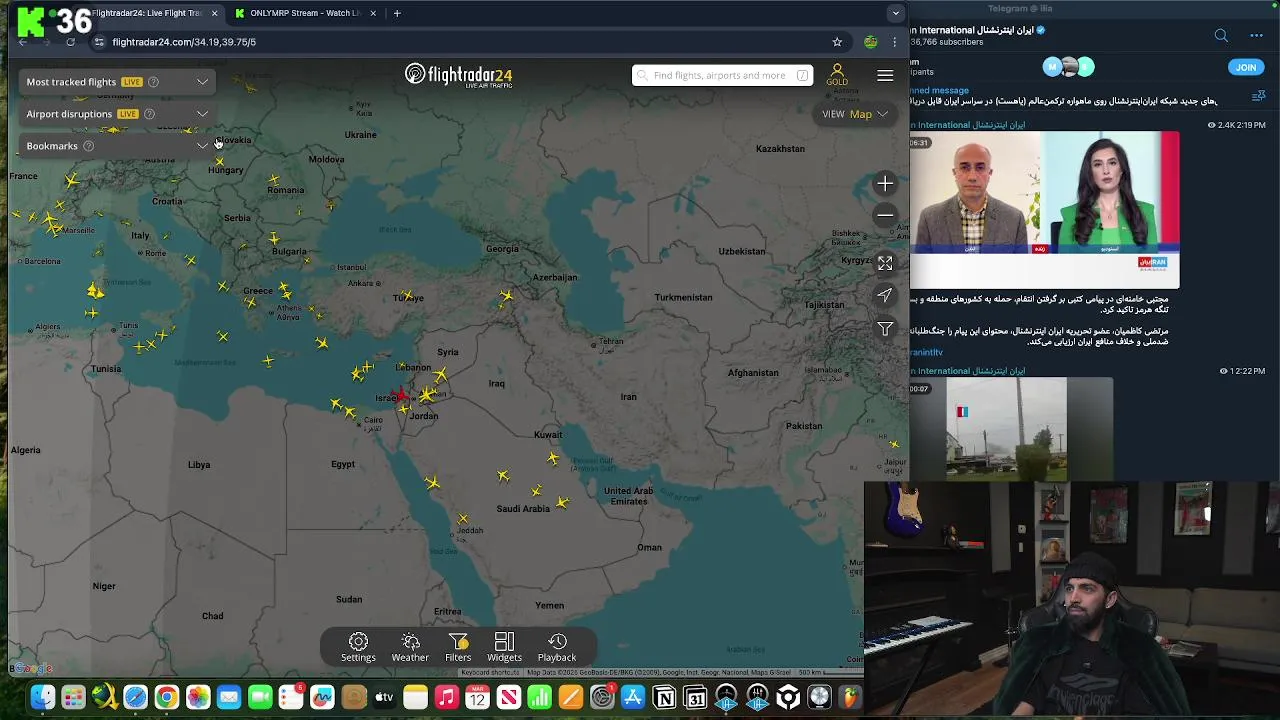Open Telegram channel more options menu
The height and width of the screenshot is (720, 1280).
[x=1256, y=35]
